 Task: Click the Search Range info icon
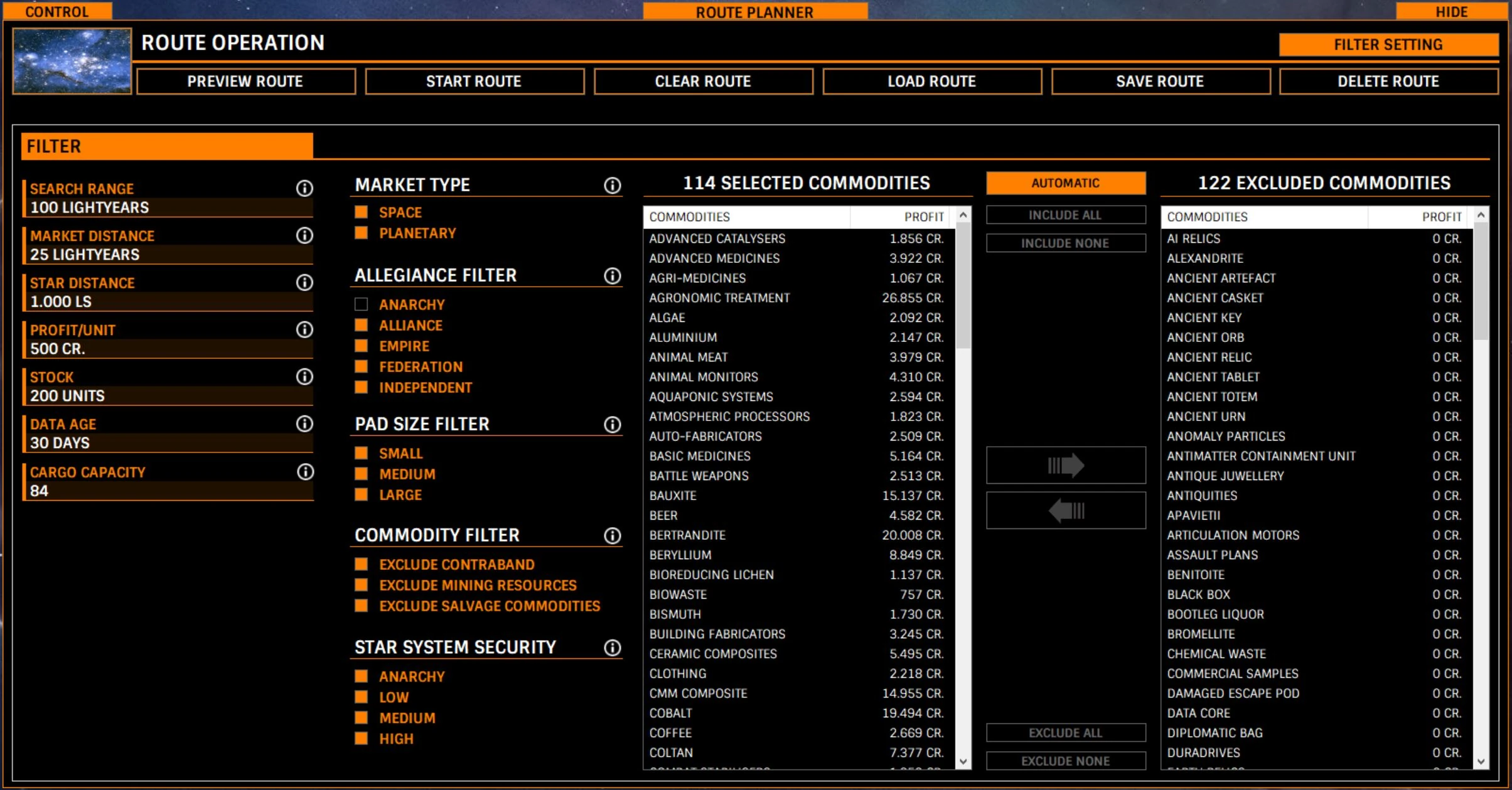click(304, 188)
